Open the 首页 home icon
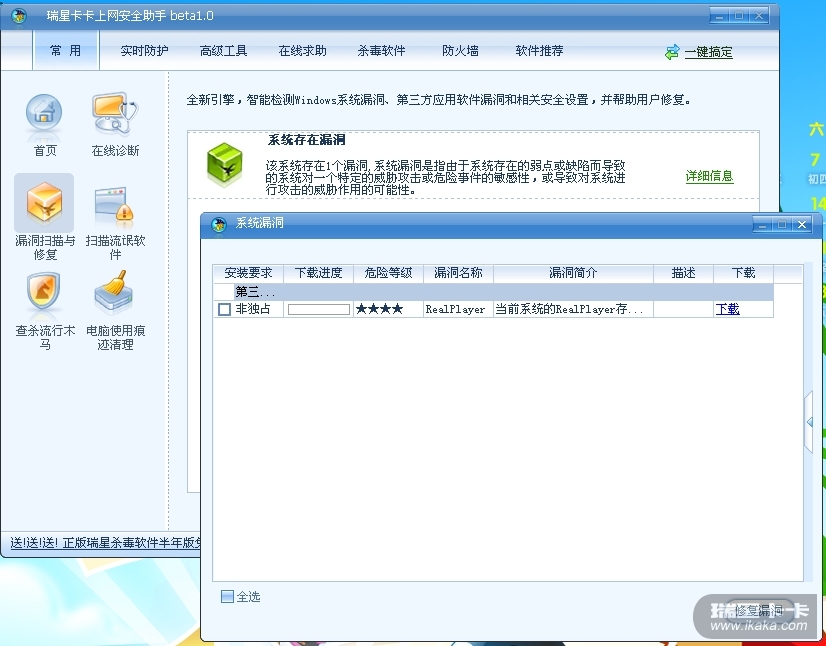 44,114
